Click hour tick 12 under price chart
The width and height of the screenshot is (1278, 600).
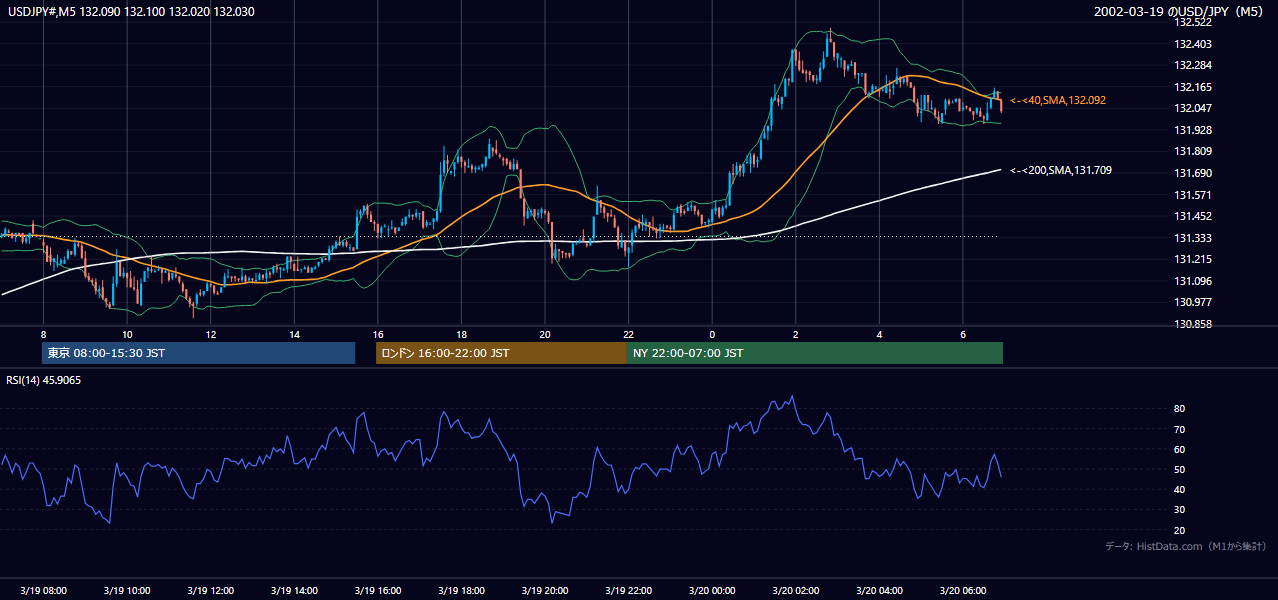pos(210,334)
